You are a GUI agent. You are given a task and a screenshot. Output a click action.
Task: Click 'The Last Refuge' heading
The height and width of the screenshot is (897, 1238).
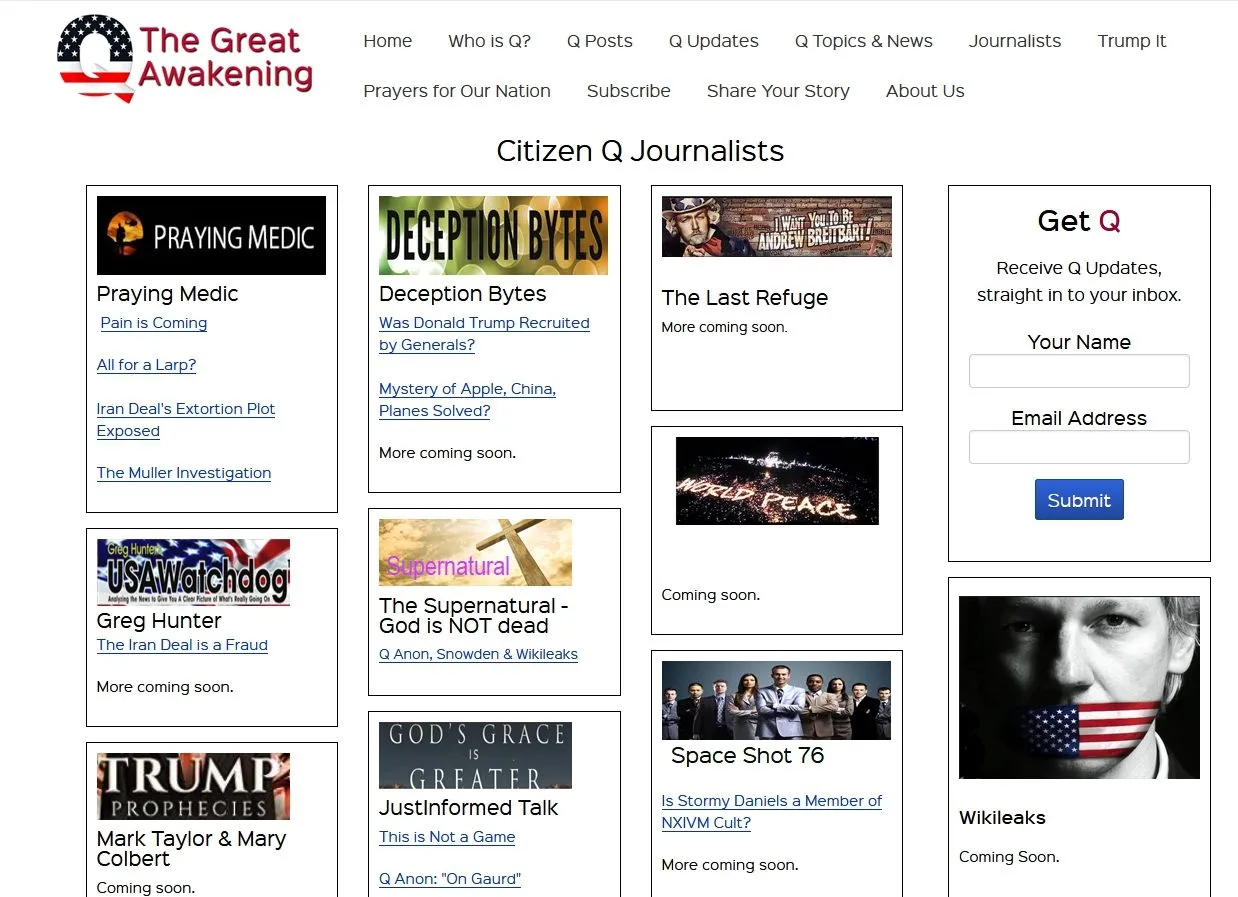pyautogui.click(x=745, y=298)
